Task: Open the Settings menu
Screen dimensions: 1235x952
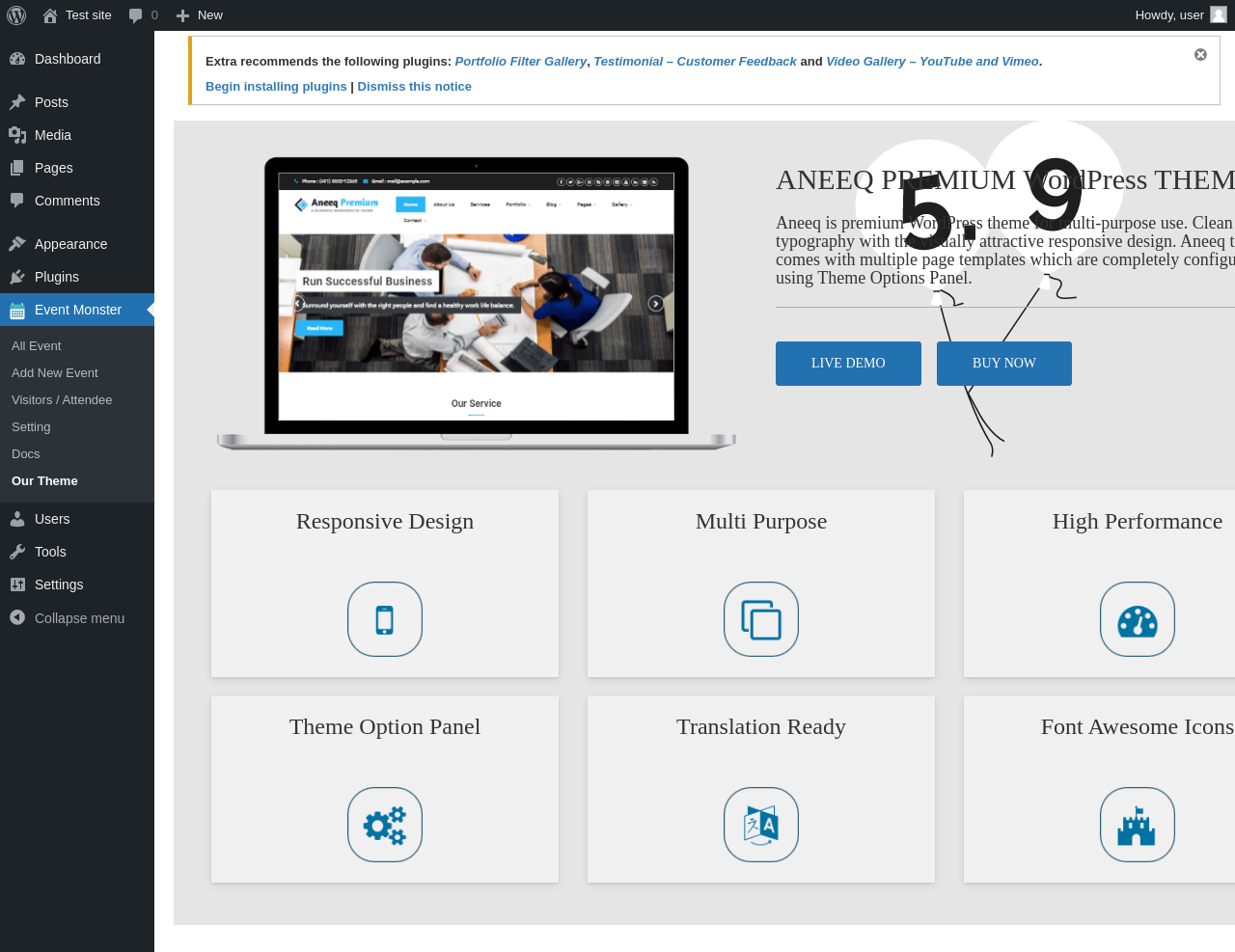Action: (x=77, y=585)
